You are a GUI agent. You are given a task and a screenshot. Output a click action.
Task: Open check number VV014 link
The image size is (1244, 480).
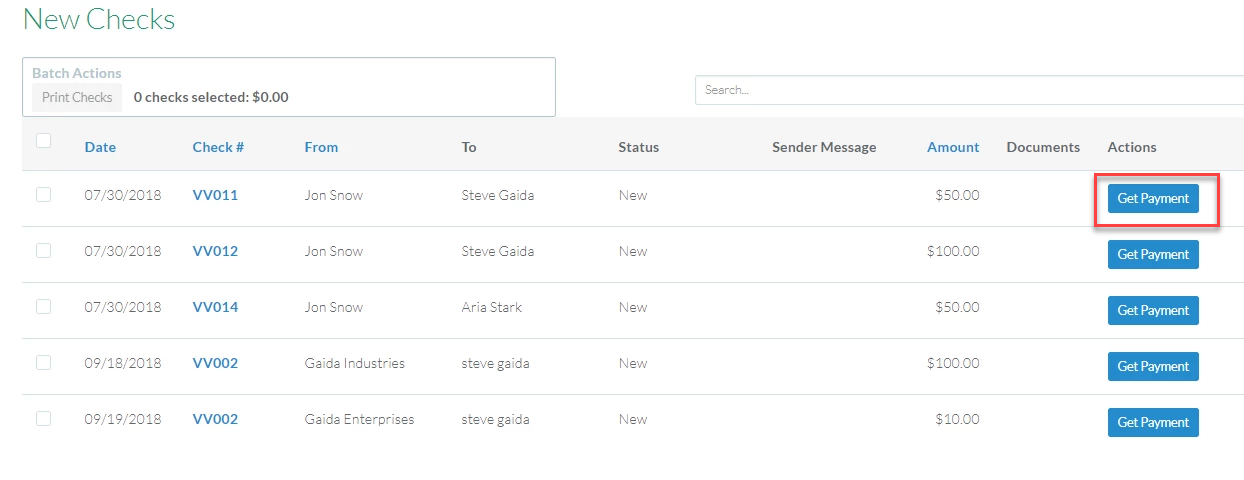[215, 307]
